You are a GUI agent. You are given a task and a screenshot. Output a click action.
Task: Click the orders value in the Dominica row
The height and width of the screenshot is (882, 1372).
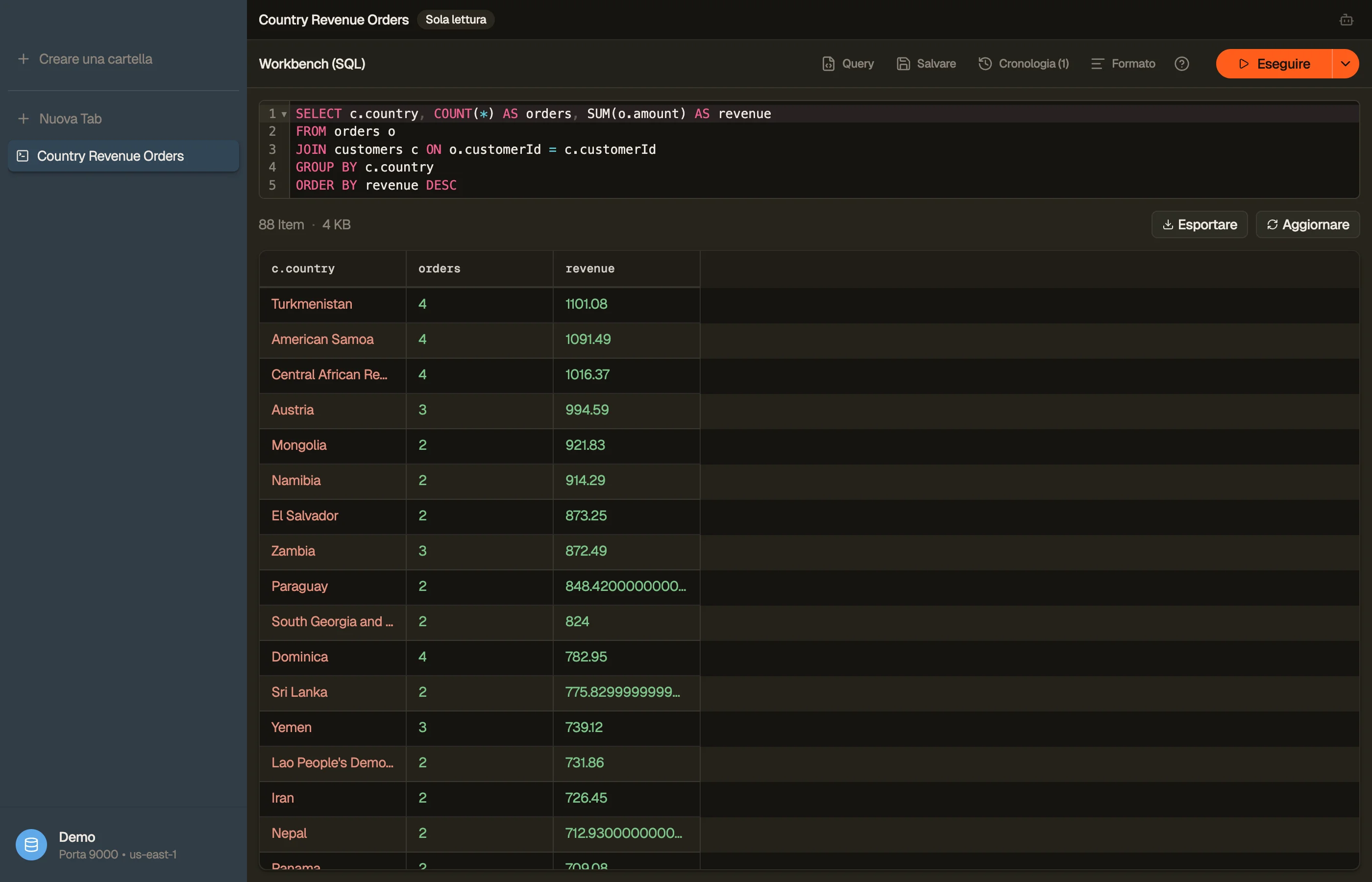(x=480, y=657)
